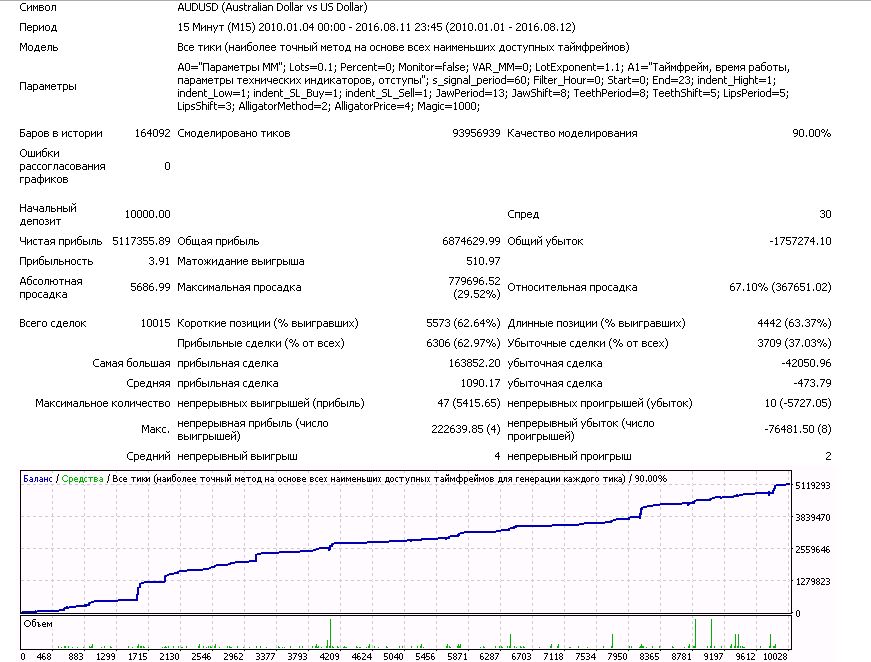Select the gross profit value 6874629.99
The height and width of the screenshot is (662, 871).
coord(471,241)
